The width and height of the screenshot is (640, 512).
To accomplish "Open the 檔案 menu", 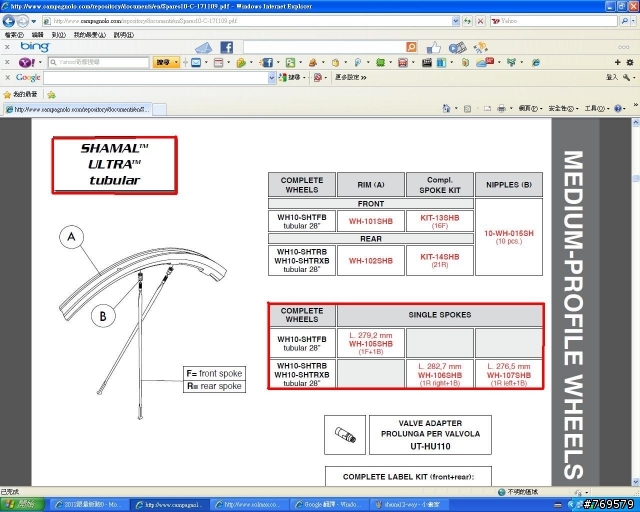I will tap(14, 35).
